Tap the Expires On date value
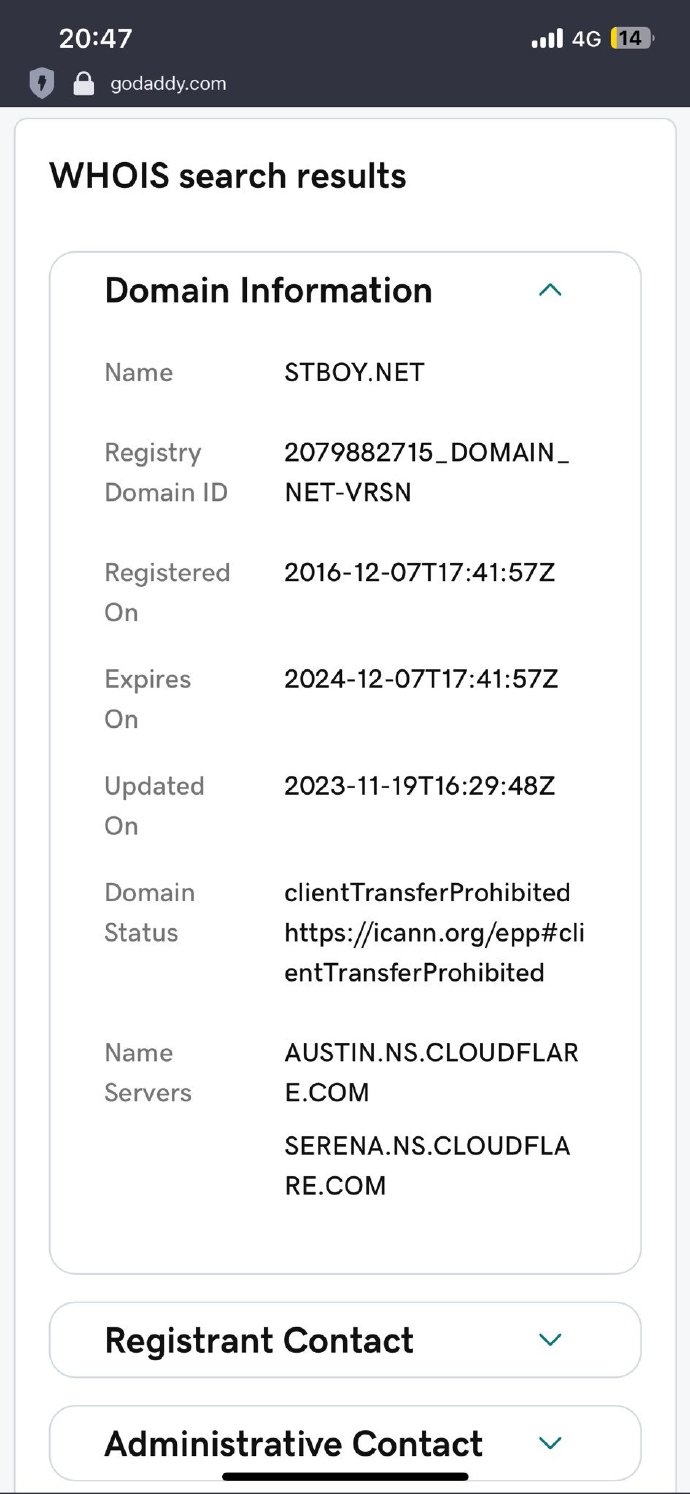 421,680
